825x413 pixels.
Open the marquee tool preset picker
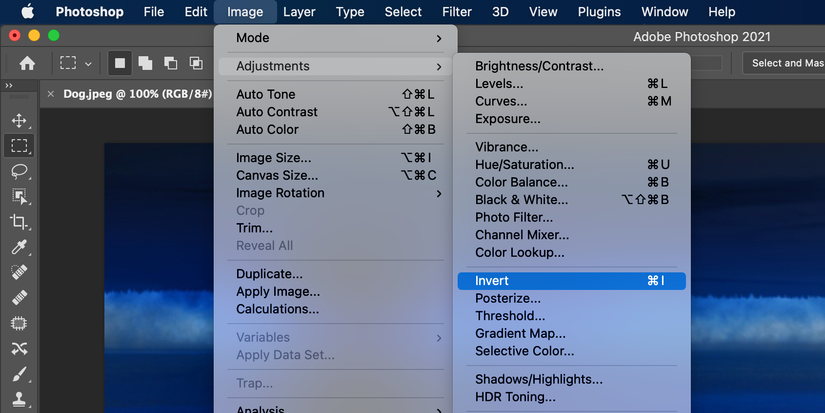pyautogui.click(x=88, y=64)
